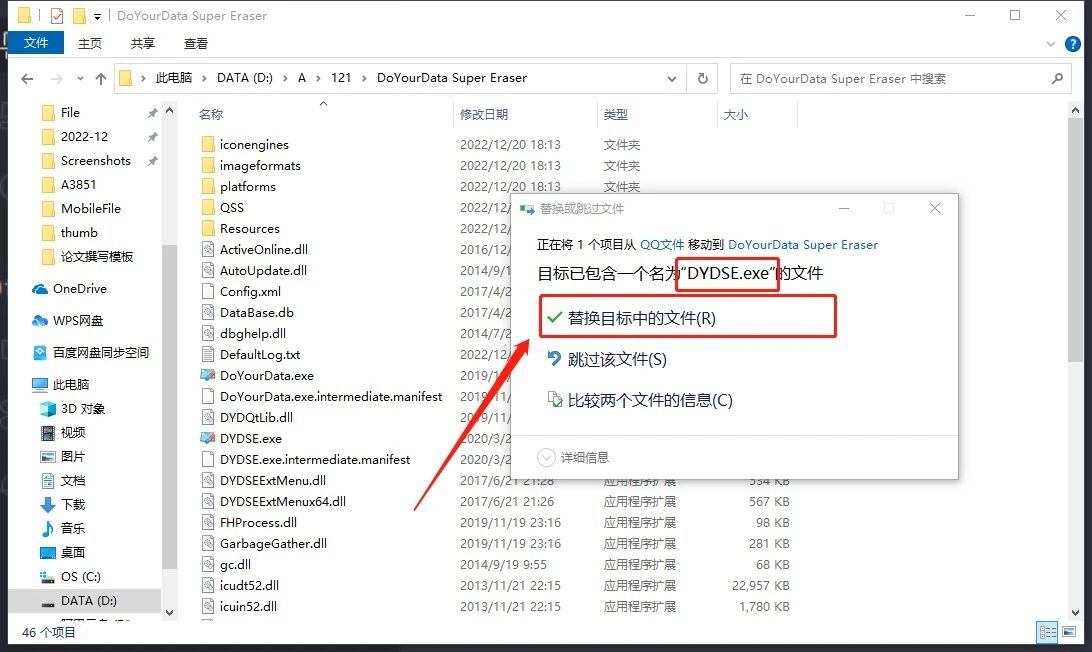1092x652 pixels.
Task: Sort files by 类型 column header
Action: (x=616, y=114)
